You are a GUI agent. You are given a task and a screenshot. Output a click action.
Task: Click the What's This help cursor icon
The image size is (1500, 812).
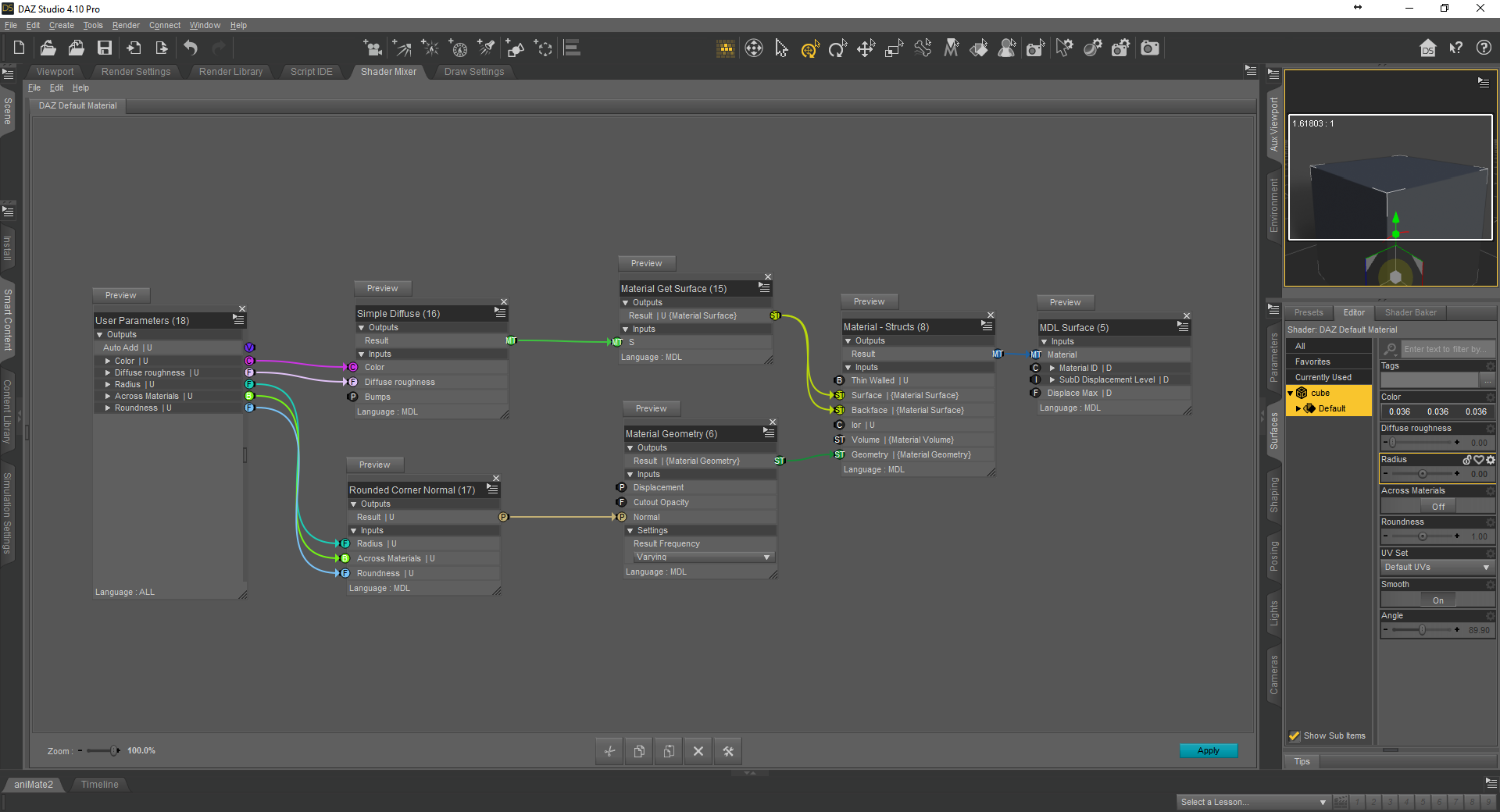pyautogui.click(x=1455, y=48)
